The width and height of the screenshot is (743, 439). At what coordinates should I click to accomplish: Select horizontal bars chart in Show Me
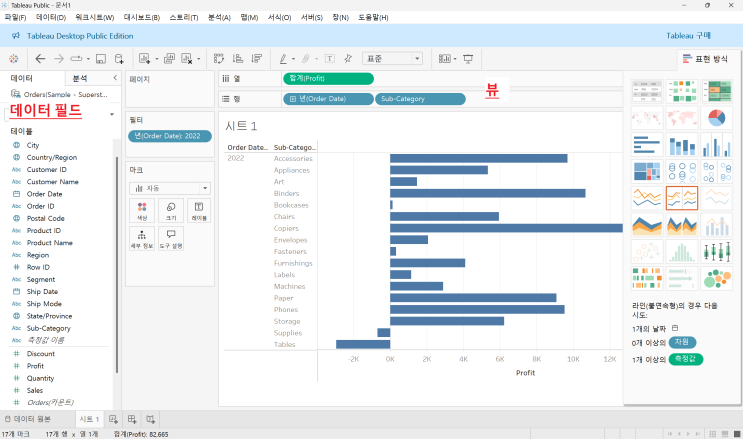[647, 145]
